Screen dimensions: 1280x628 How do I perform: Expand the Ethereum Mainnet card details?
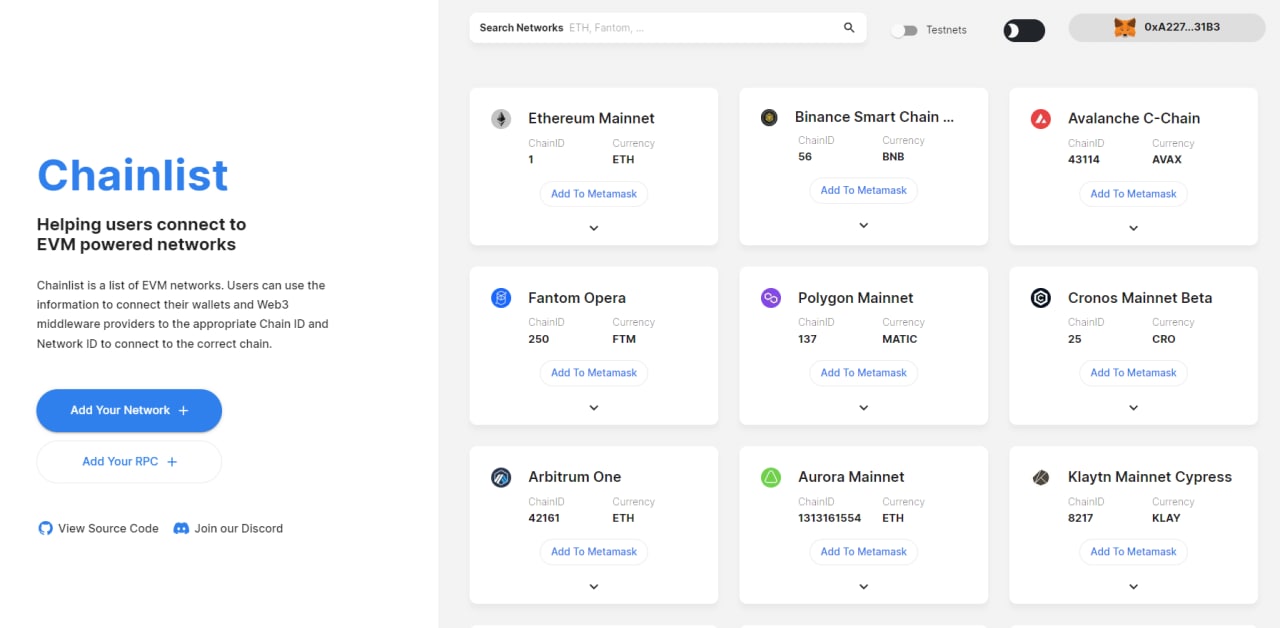[x=594, y=228]
